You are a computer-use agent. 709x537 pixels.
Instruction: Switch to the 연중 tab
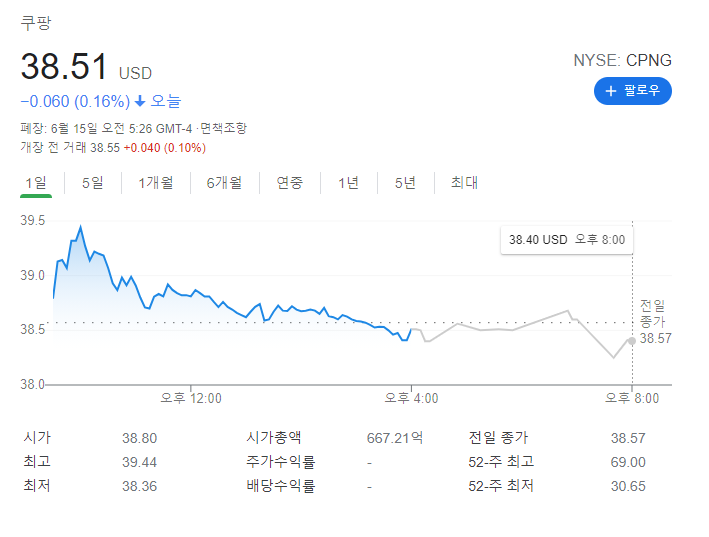pyautogui.click(x=289, y=183)
